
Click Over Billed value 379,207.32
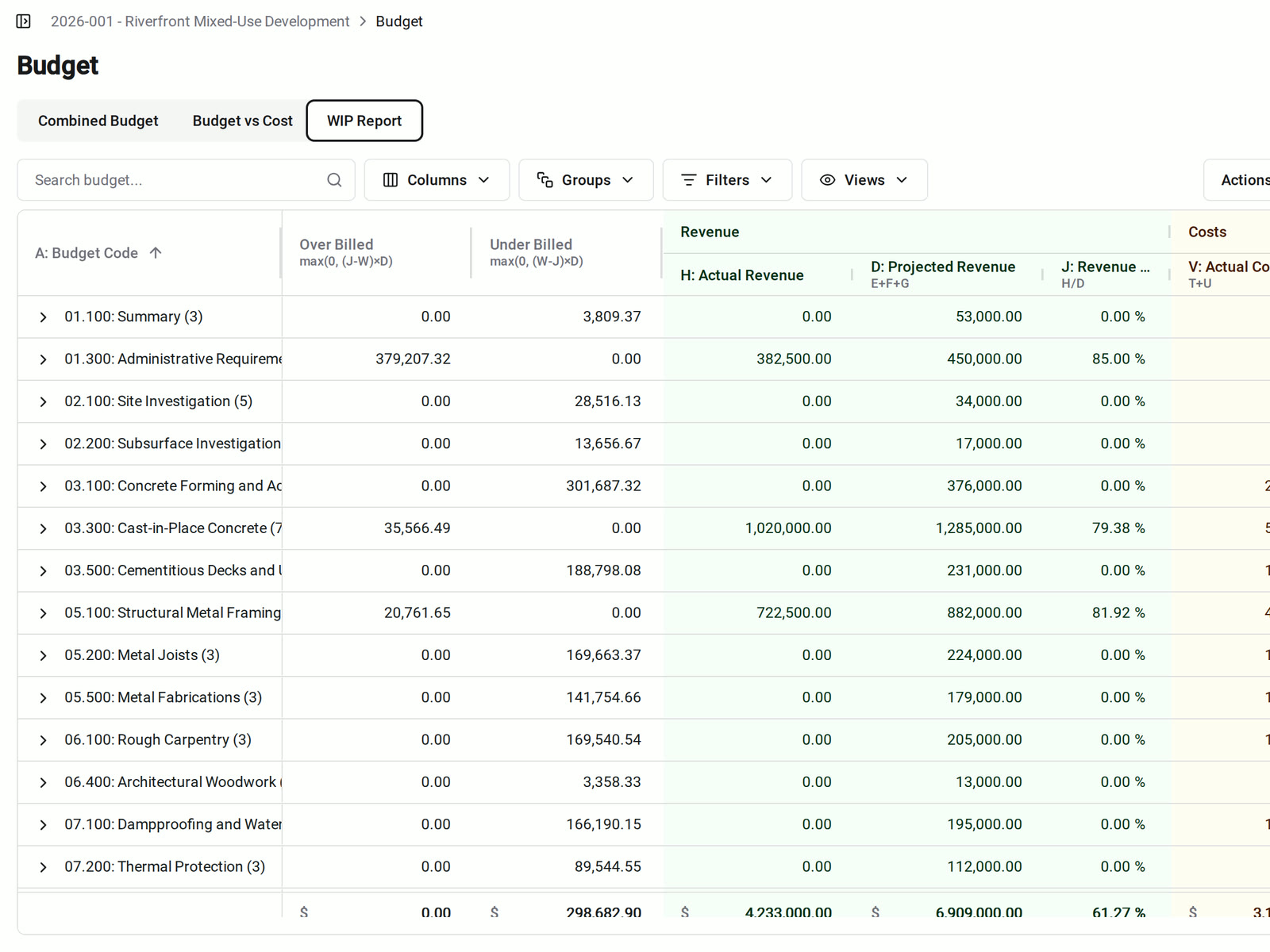tap(413, 359)
